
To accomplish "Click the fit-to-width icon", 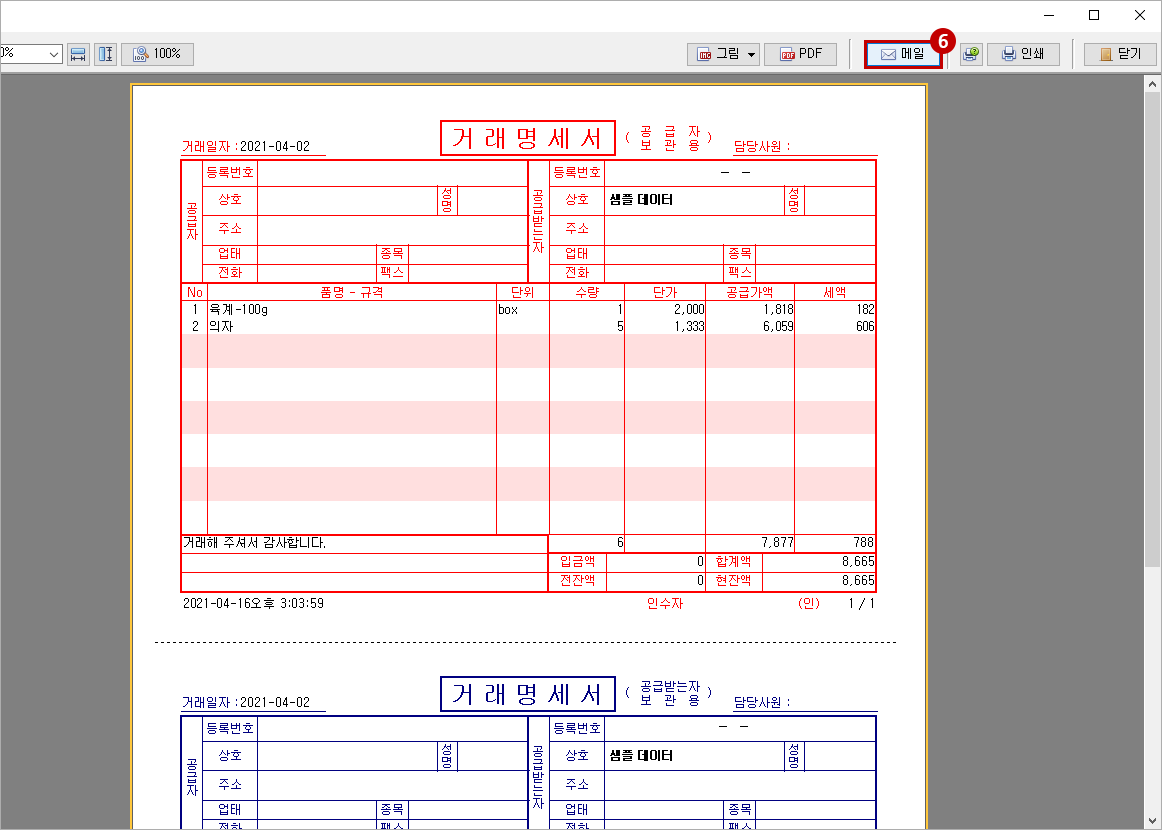I will click(78, 54).
